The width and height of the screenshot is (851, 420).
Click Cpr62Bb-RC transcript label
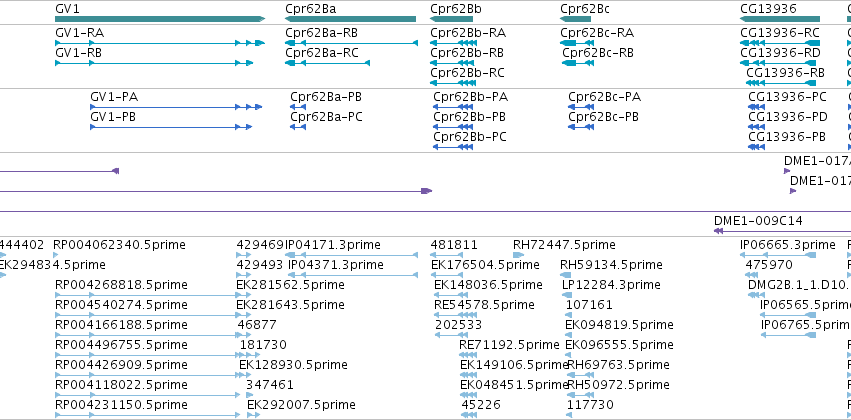point(467,73)
